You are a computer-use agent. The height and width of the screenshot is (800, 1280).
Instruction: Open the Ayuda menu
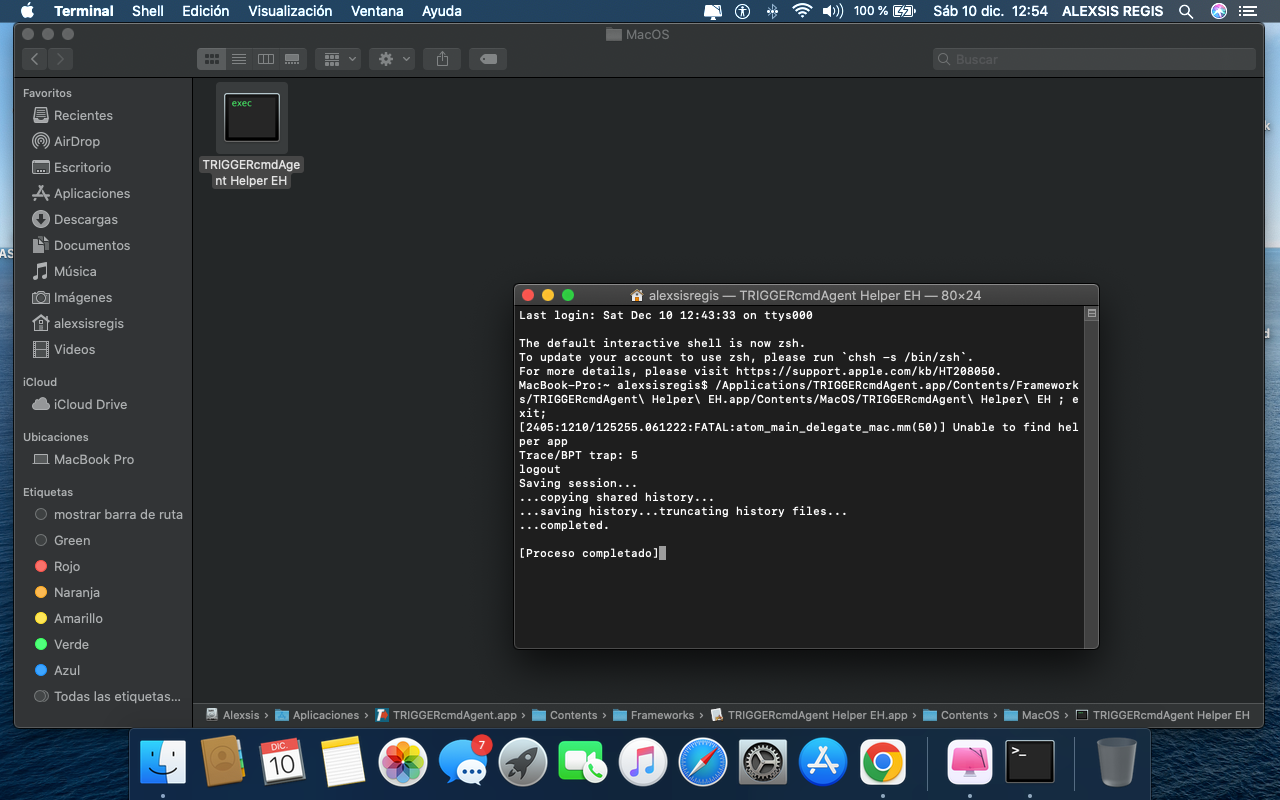(x=442, y=11)
